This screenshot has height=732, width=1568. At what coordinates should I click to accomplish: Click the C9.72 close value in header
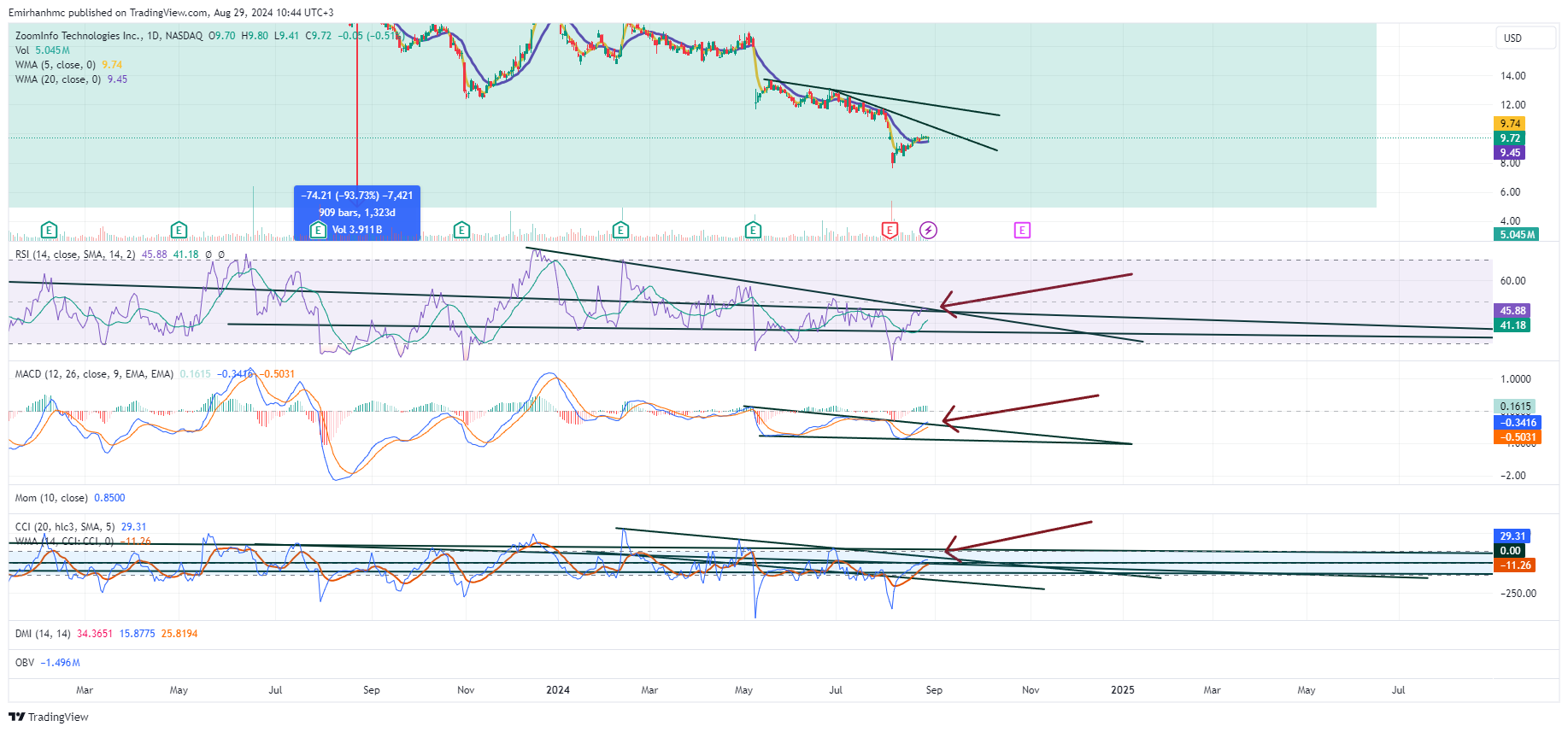click(x=319, y=36)
